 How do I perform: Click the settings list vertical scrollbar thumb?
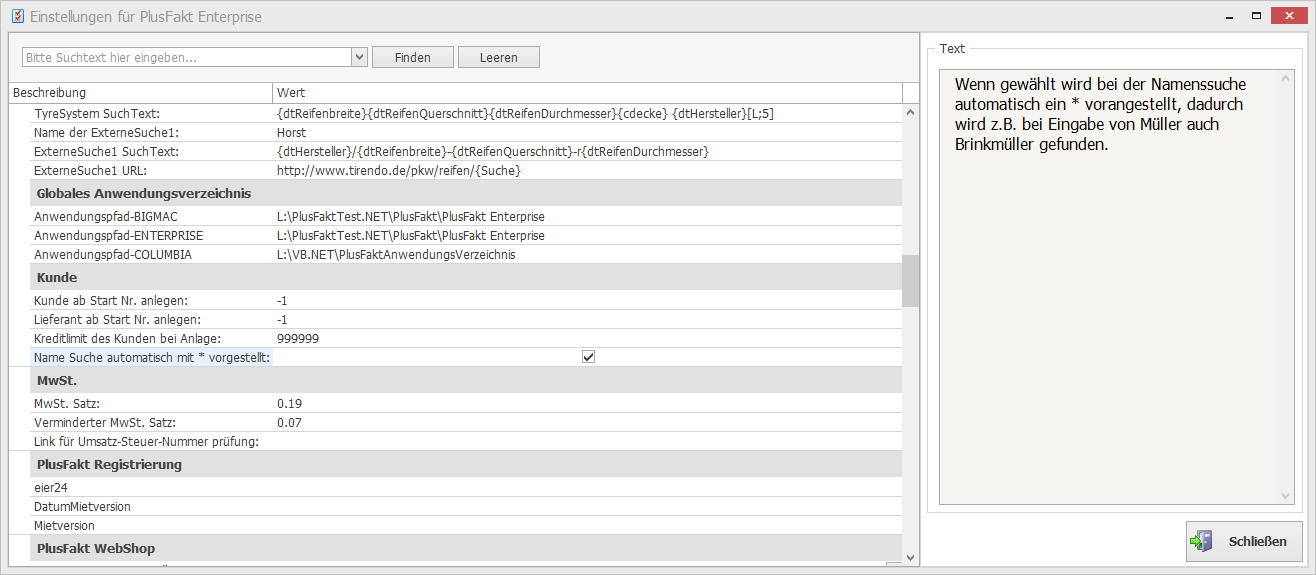(x=911, y=280)
